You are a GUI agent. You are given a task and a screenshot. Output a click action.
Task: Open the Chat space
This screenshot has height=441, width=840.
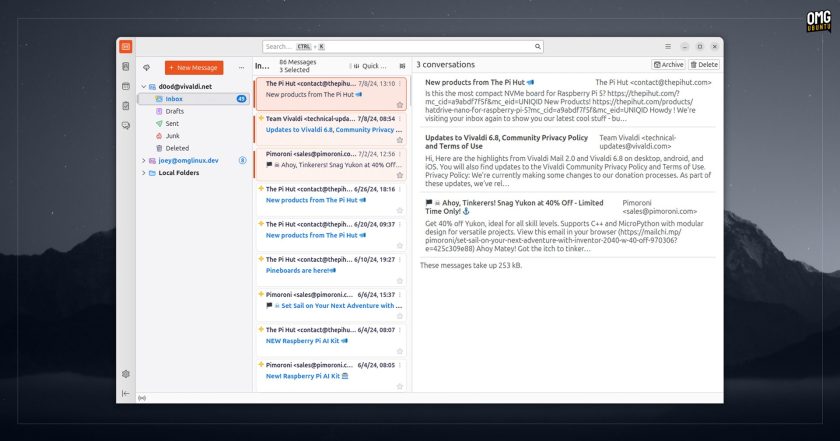(125, 125)
